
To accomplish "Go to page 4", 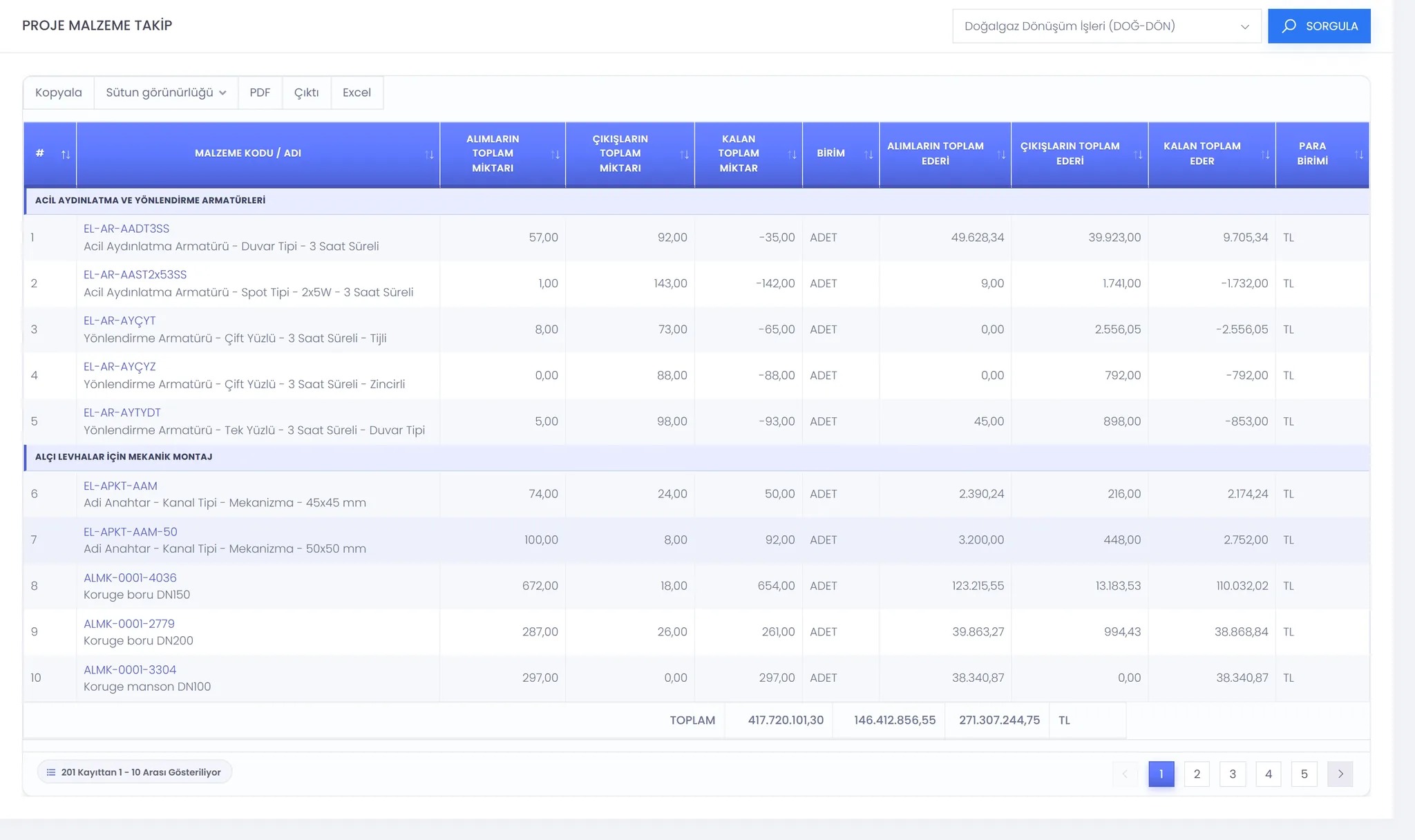I will [1269, 774].
